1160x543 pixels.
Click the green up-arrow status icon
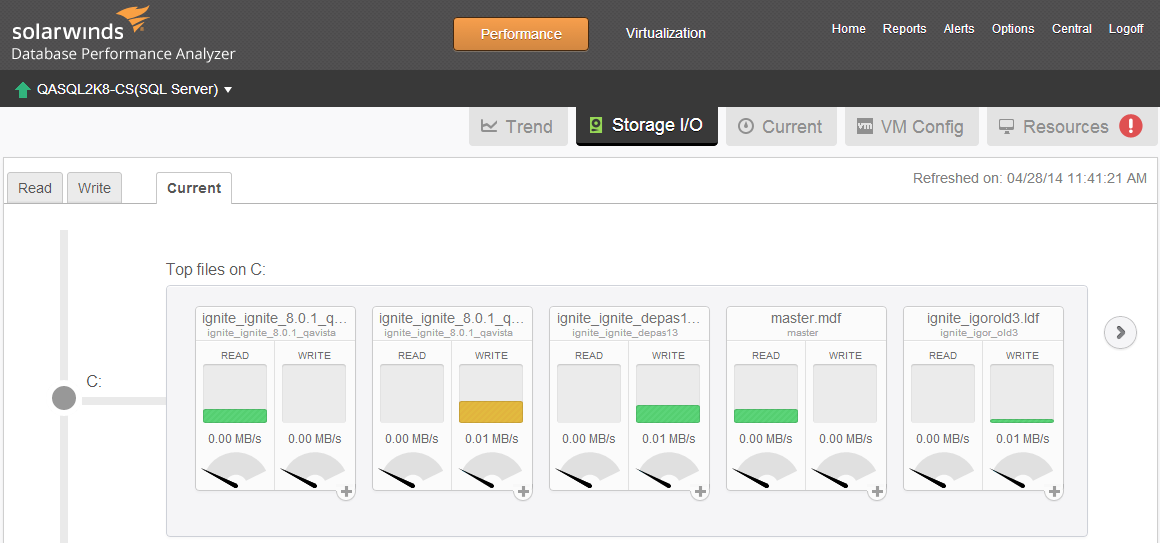22,90
